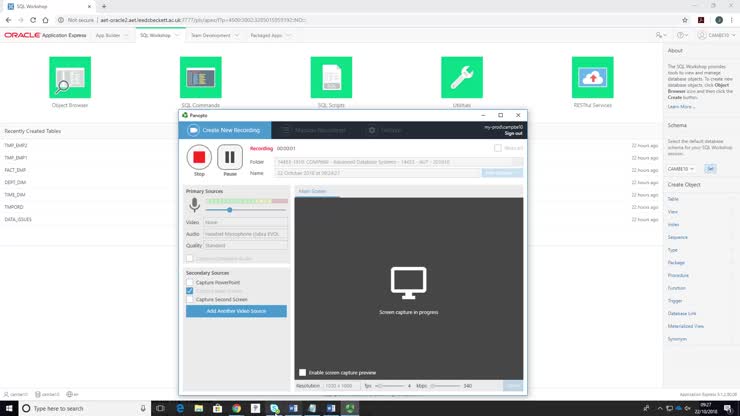Image resolution: width=740 pixels, height=416 pixels.
Task: Toggle the Webcast checkbox in Panopto
Action: click(x=497, y=148)
